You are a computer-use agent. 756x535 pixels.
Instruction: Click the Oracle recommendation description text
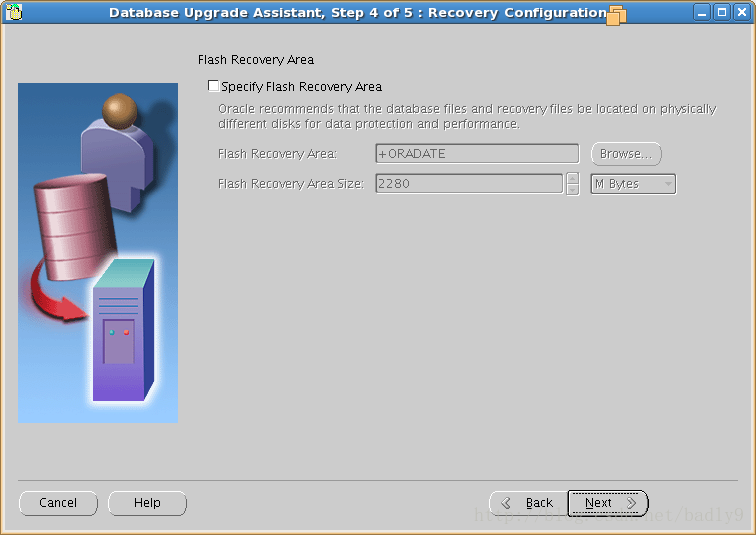point(467,116)
